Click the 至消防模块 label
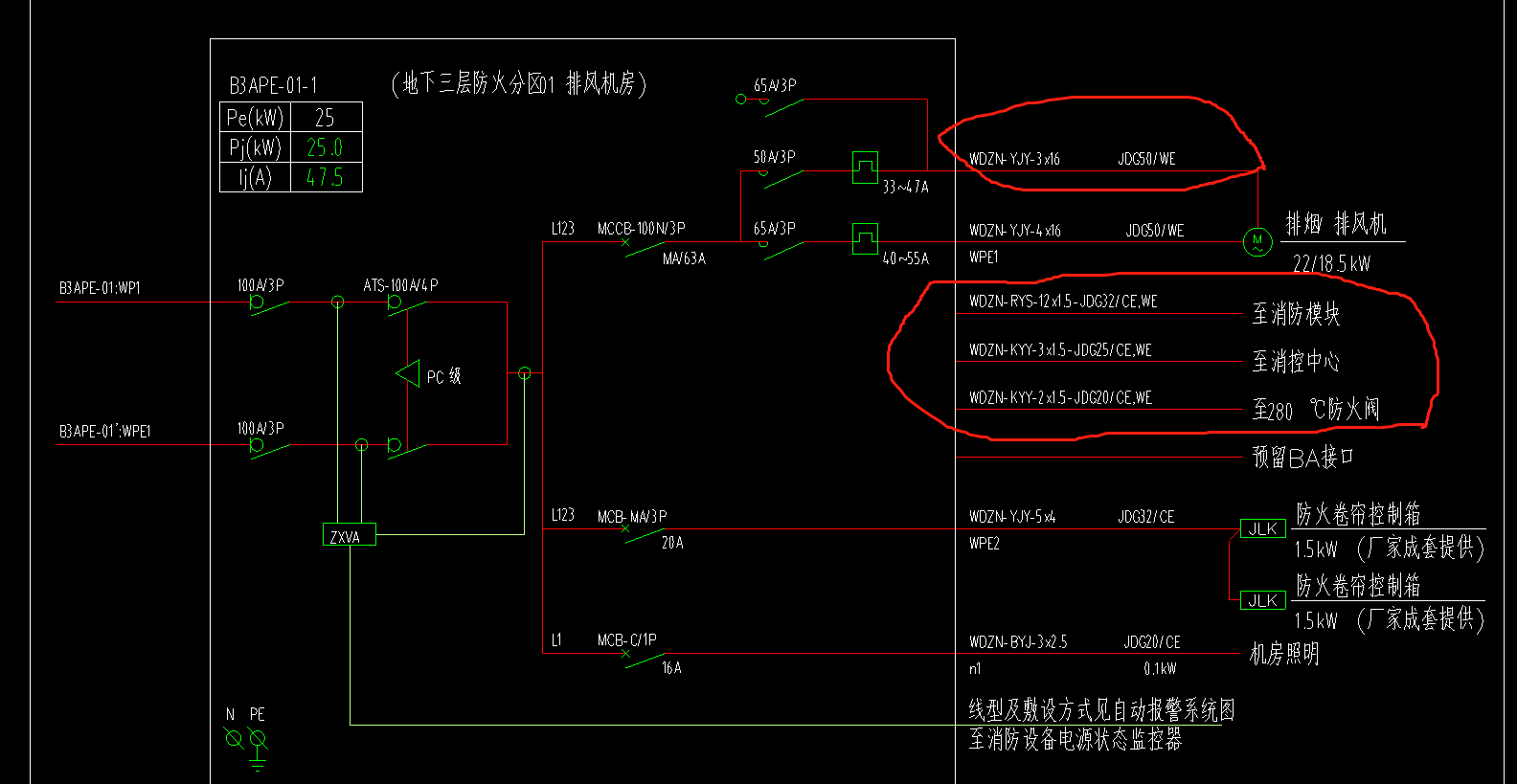 point(1297,314)
